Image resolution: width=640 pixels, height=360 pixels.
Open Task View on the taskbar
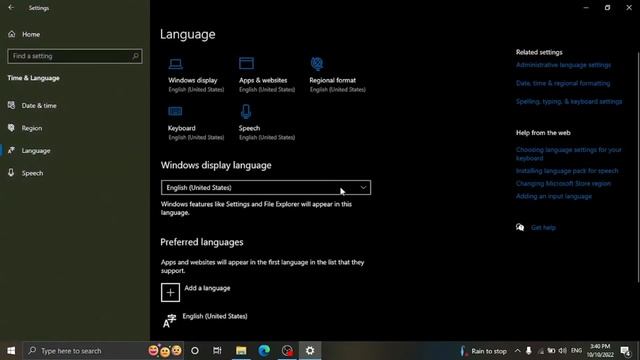[x=217, y=351]
